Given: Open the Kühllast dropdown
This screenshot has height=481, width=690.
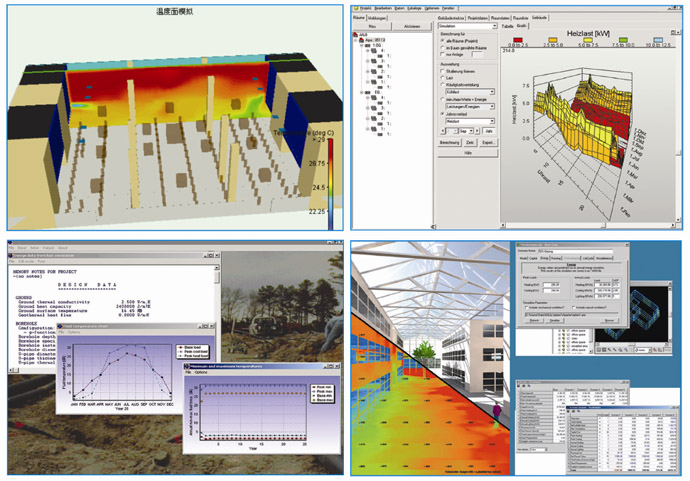Looking at the screenshot, I should tap(470, 92).
